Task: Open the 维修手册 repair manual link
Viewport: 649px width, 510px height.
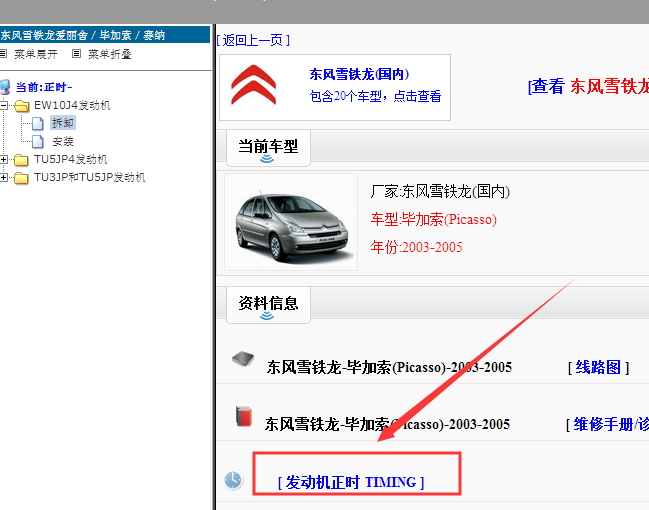Action: [607, 424]
